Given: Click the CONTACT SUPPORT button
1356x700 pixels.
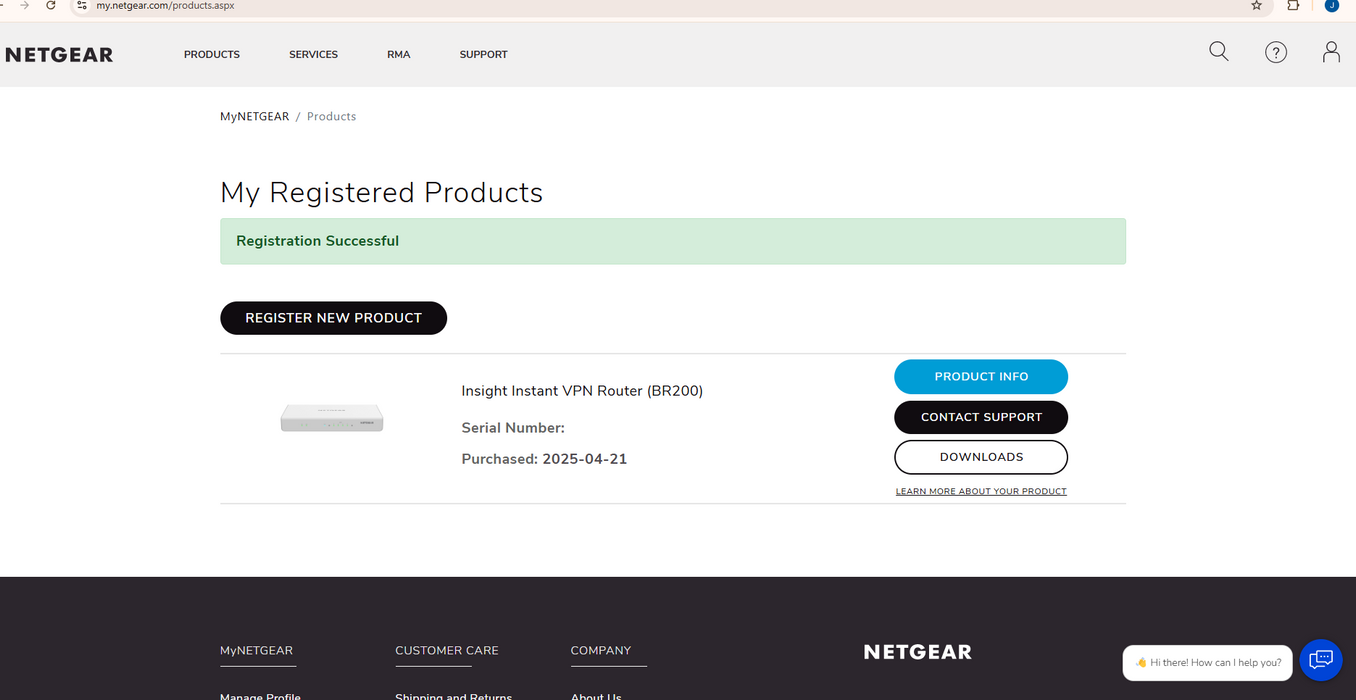Looking at the screenshot, I should coord(981,417).
